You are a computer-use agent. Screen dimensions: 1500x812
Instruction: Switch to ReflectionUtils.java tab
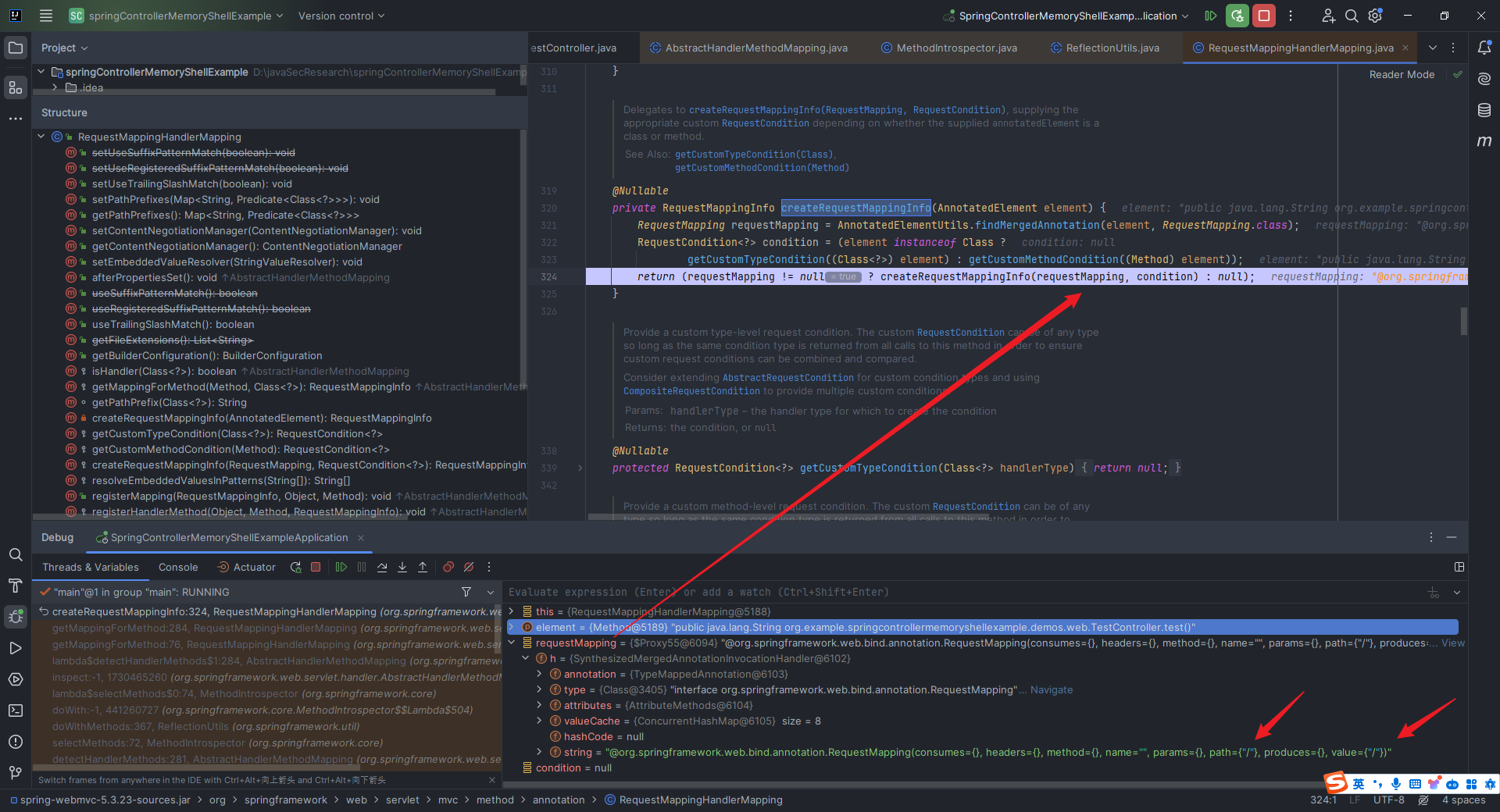[x=1105, y=48]
